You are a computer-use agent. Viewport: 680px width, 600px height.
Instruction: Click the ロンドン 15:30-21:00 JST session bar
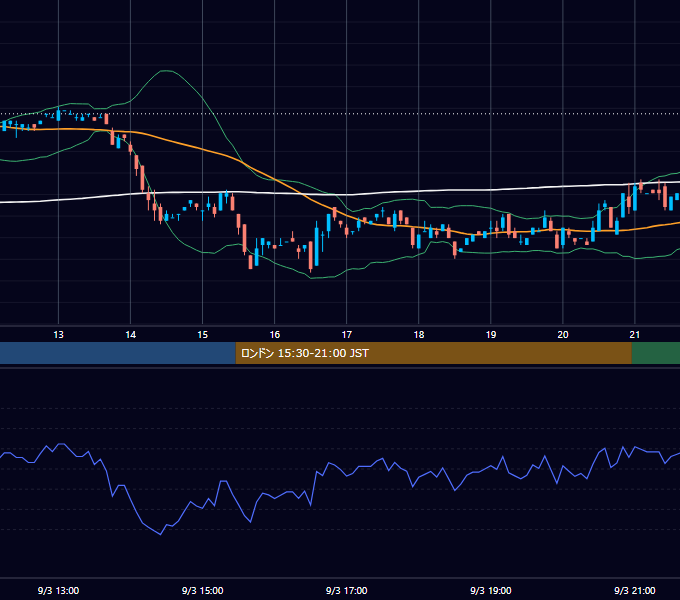433,353
